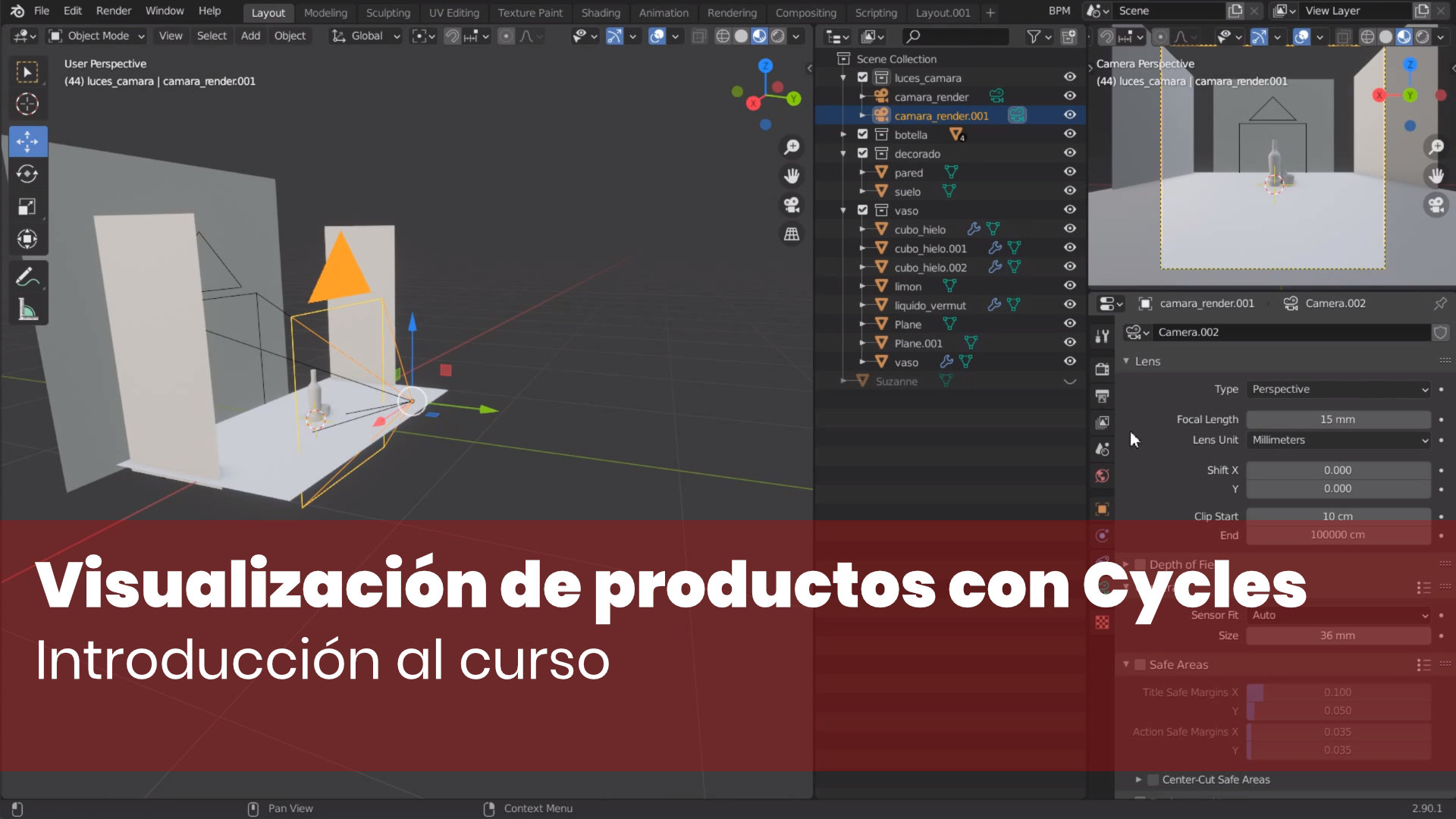Activate the Transform tool
The width and height of the screenshot is (1456, 819).
point(27,239)
